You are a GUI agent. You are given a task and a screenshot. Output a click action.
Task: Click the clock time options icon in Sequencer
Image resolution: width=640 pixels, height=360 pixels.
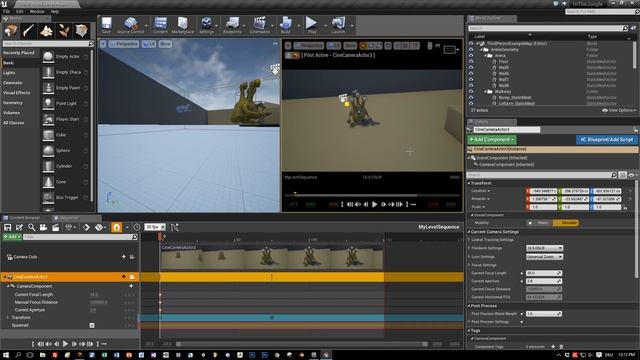pos(137,227)
